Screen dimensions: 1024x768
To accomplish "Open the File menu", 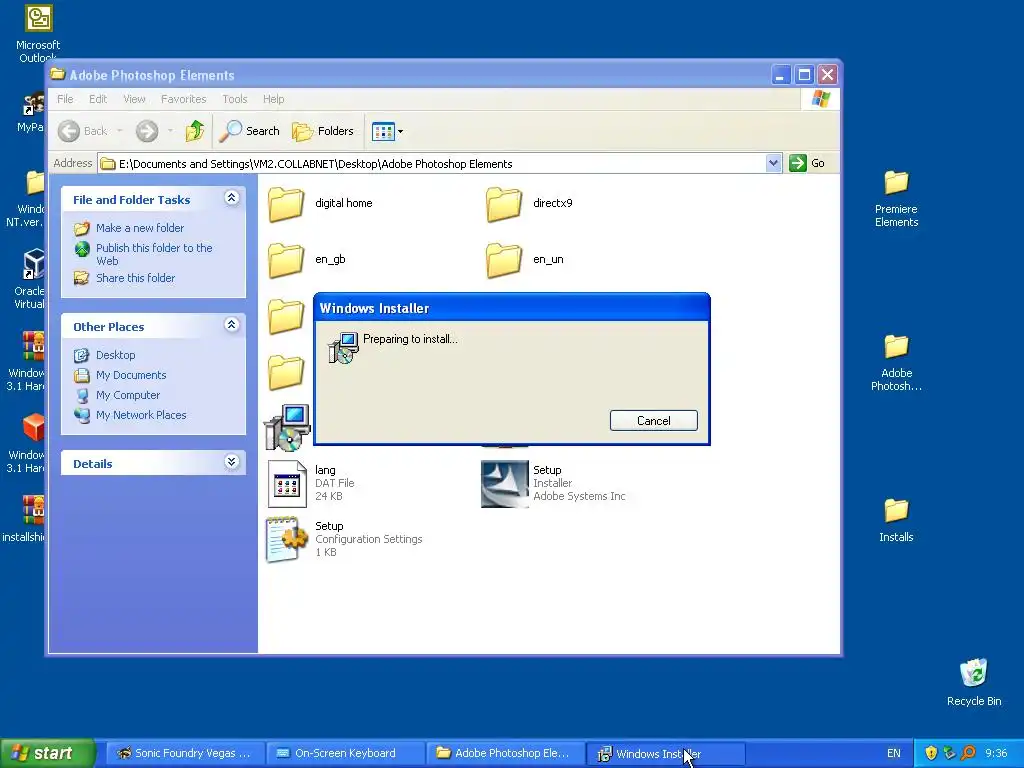I will 65,99.
